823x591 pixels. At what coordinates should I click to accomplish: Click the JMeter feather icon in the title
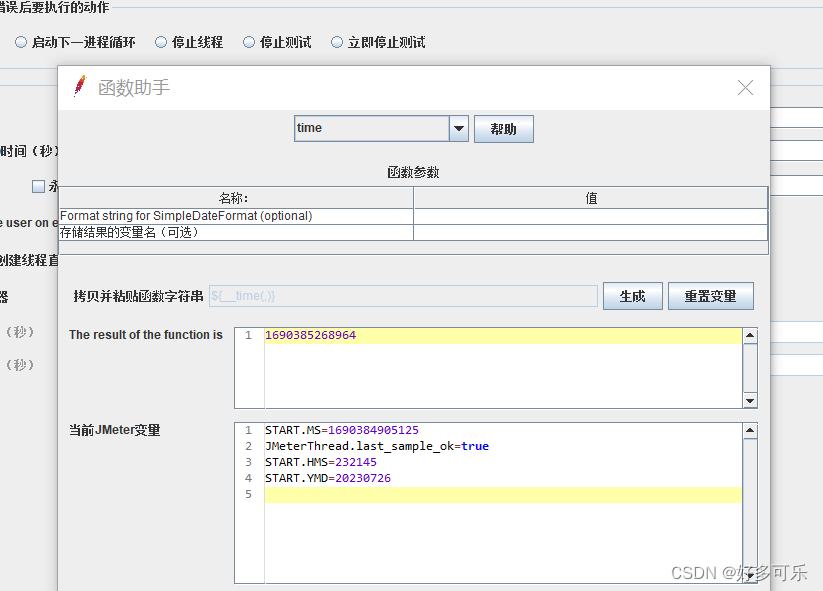[x=80, y=87]
